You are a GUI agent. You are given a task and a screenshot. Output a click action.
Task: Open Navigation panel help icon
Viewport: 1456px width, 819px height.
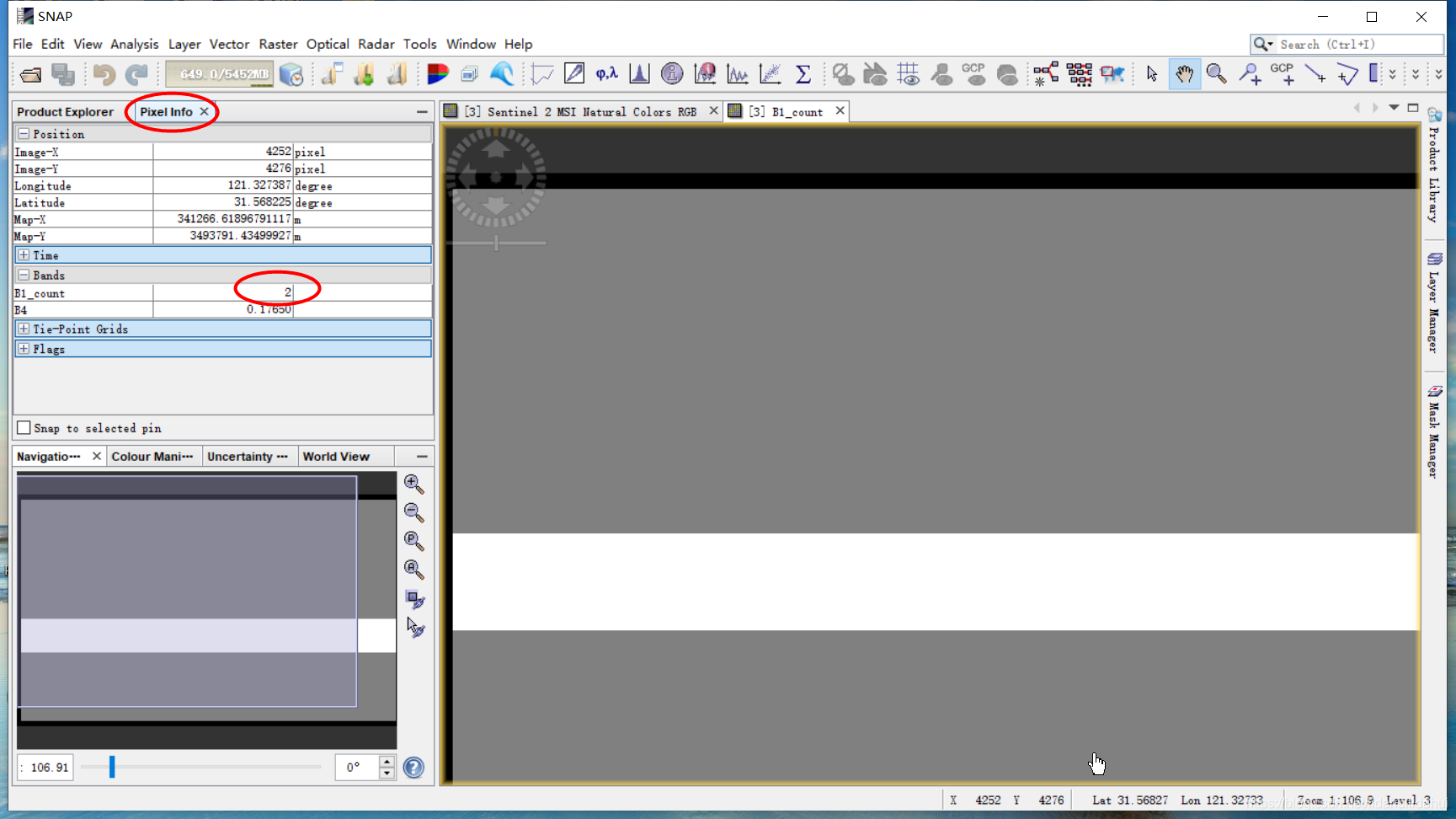click(413, 768)
